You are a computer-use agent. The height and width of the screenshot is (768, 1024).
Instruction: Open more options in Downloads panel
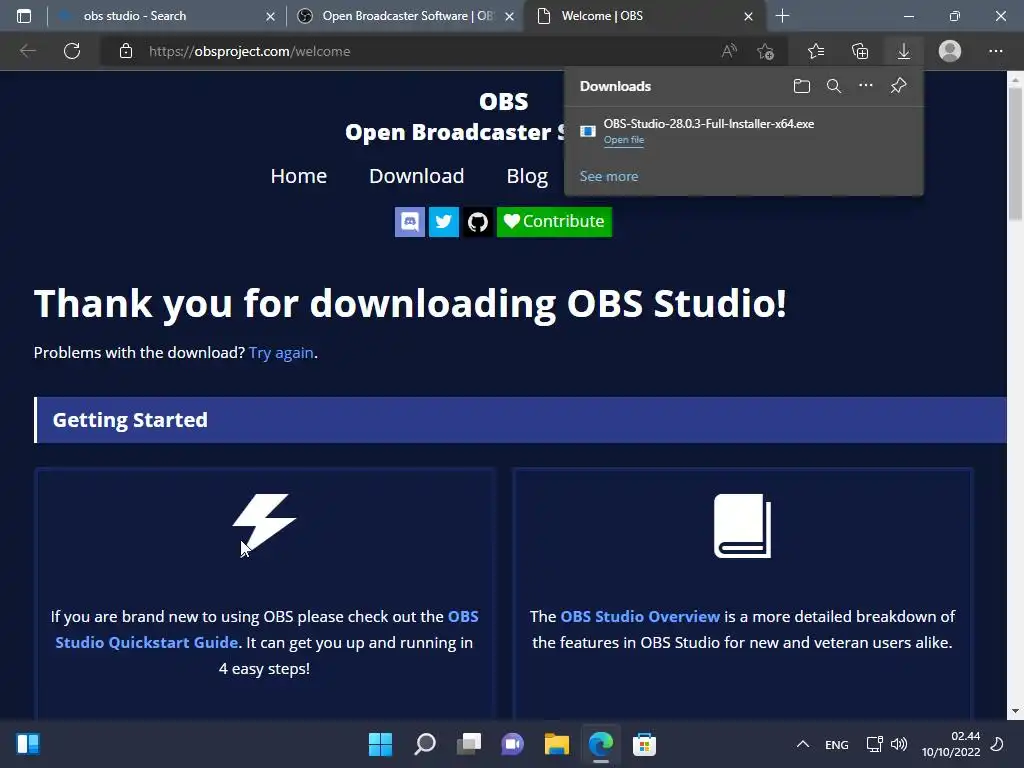[865, 86]
